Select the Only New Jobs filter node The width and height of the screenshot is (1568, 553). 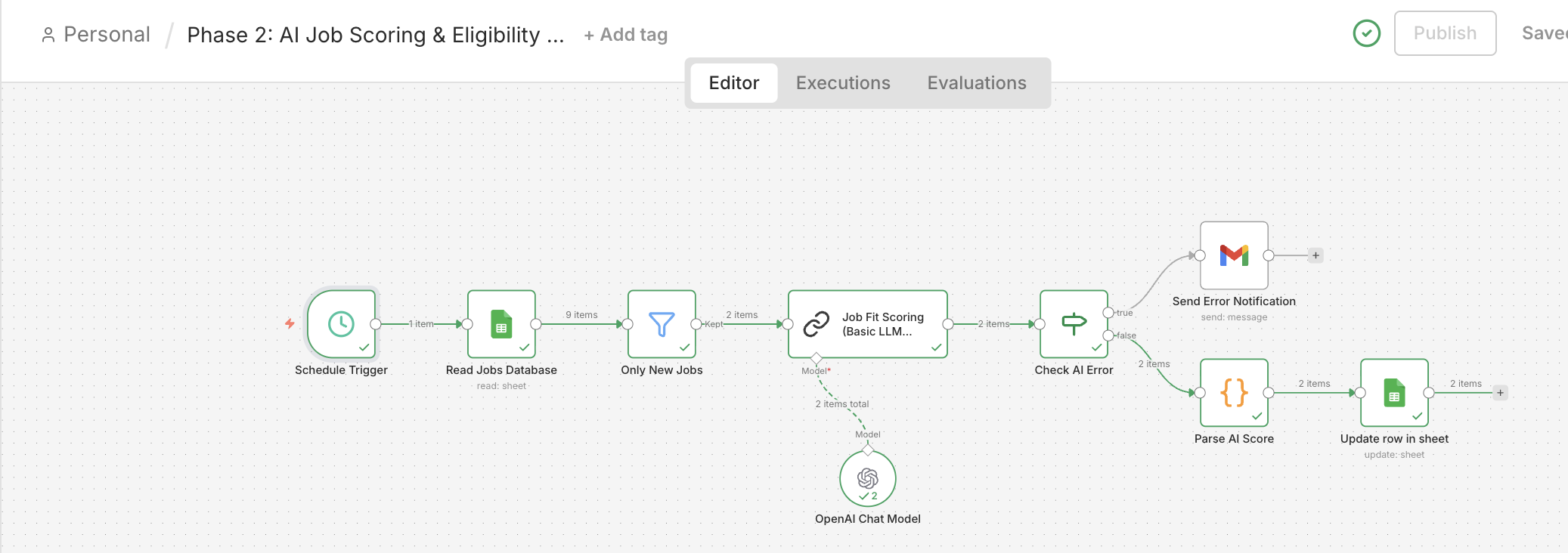(x=662, y=324)
